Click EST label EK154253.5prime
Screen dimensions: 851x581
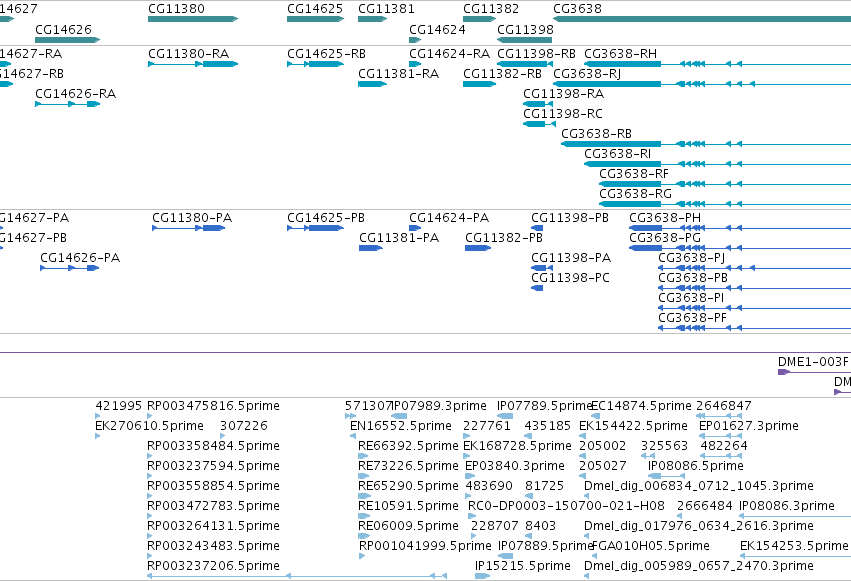point(794,546)
